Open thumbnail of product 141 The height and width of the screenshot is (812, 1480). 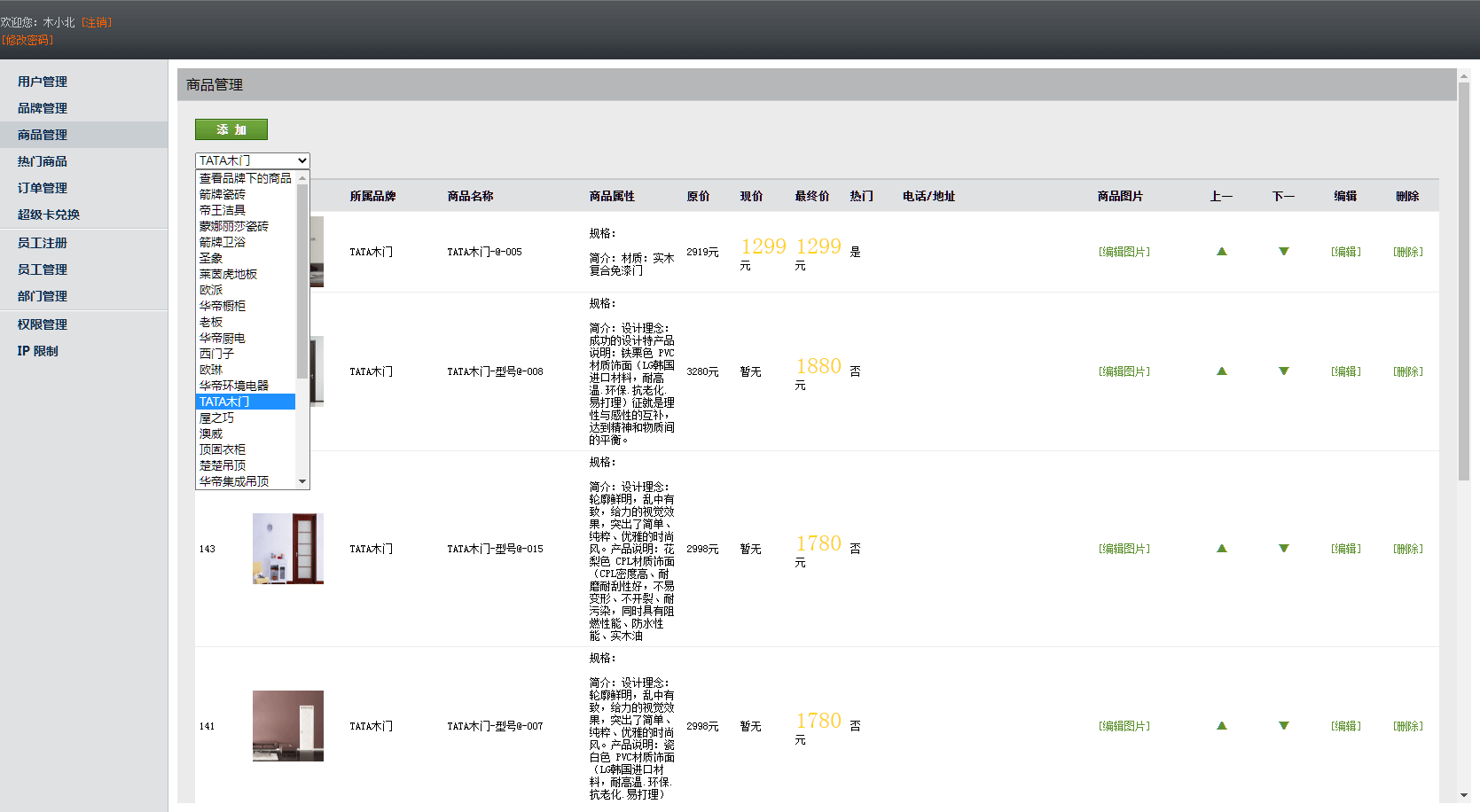(288, 726)
